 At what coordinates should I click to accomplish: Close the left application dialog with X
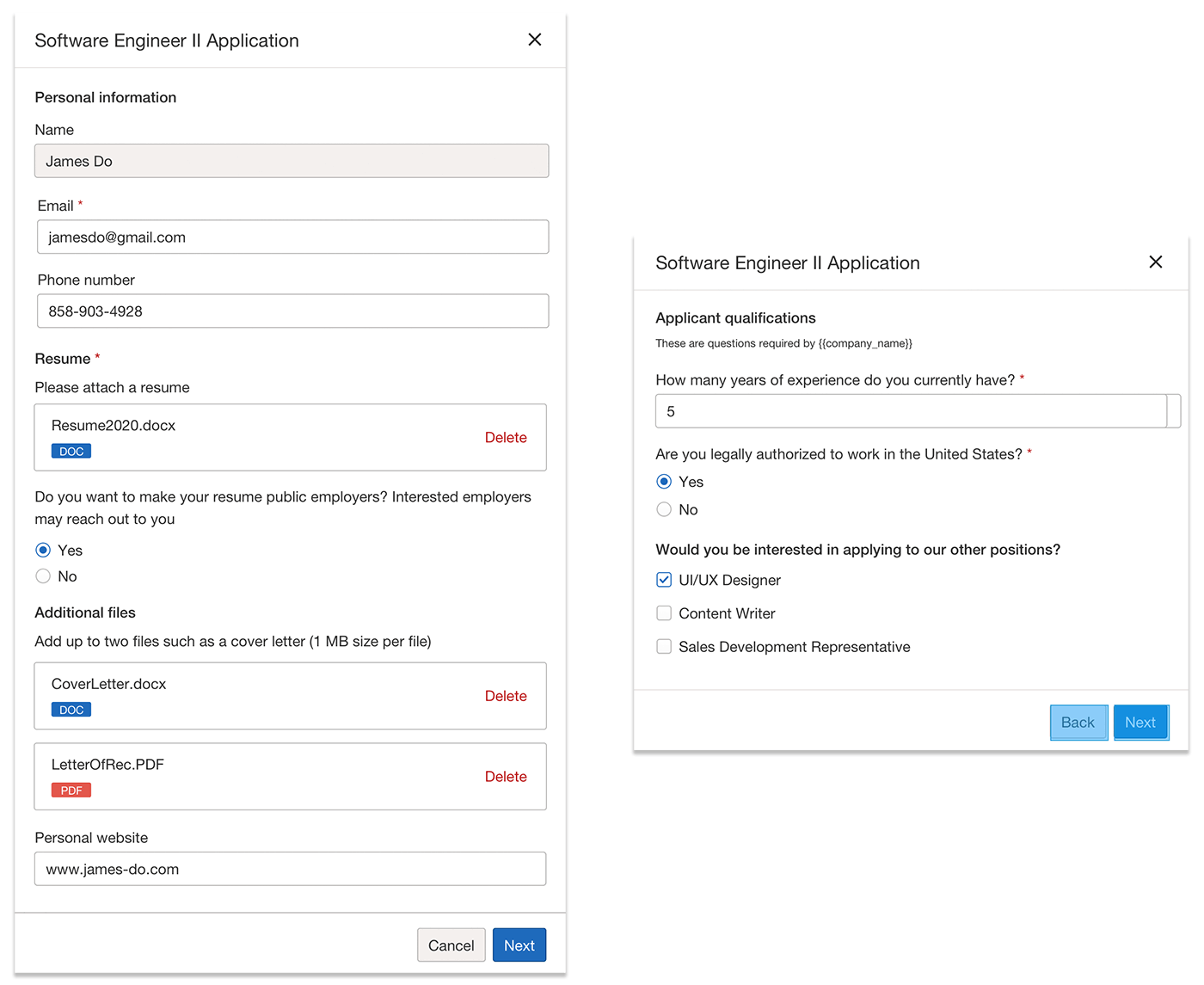pyautogui.click(x=534, y=40)
